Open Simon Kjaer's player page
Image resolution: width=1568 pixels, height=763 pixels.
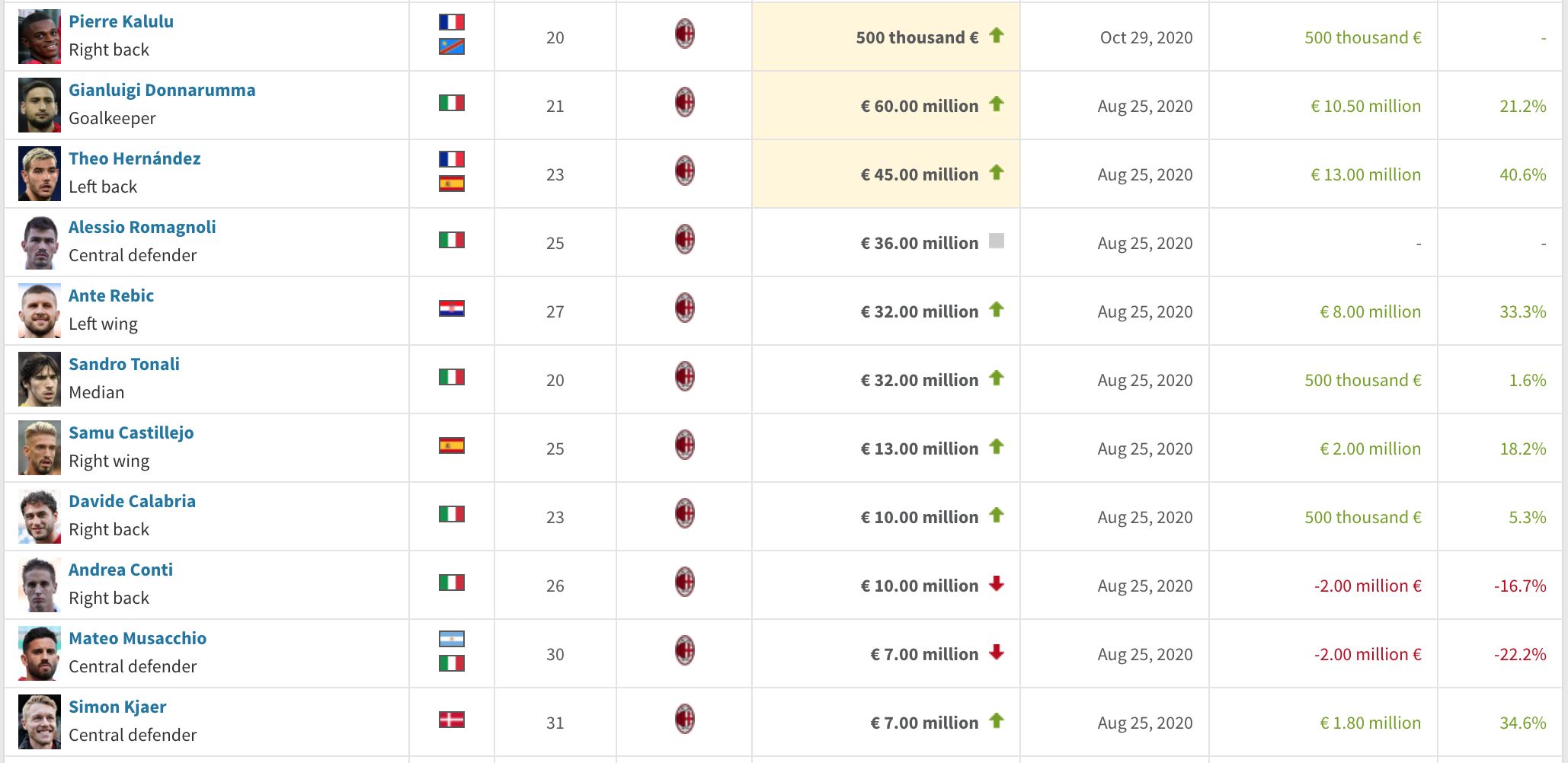coord(117,707)
